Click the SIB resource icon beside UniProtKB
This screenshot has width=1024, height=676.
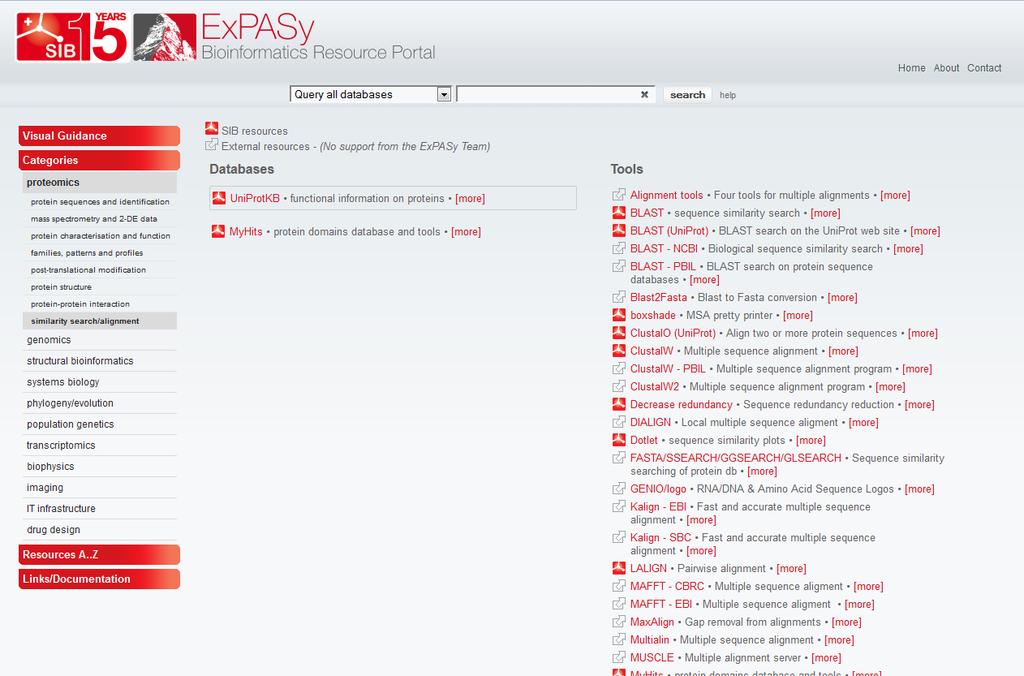click(219, 198)
